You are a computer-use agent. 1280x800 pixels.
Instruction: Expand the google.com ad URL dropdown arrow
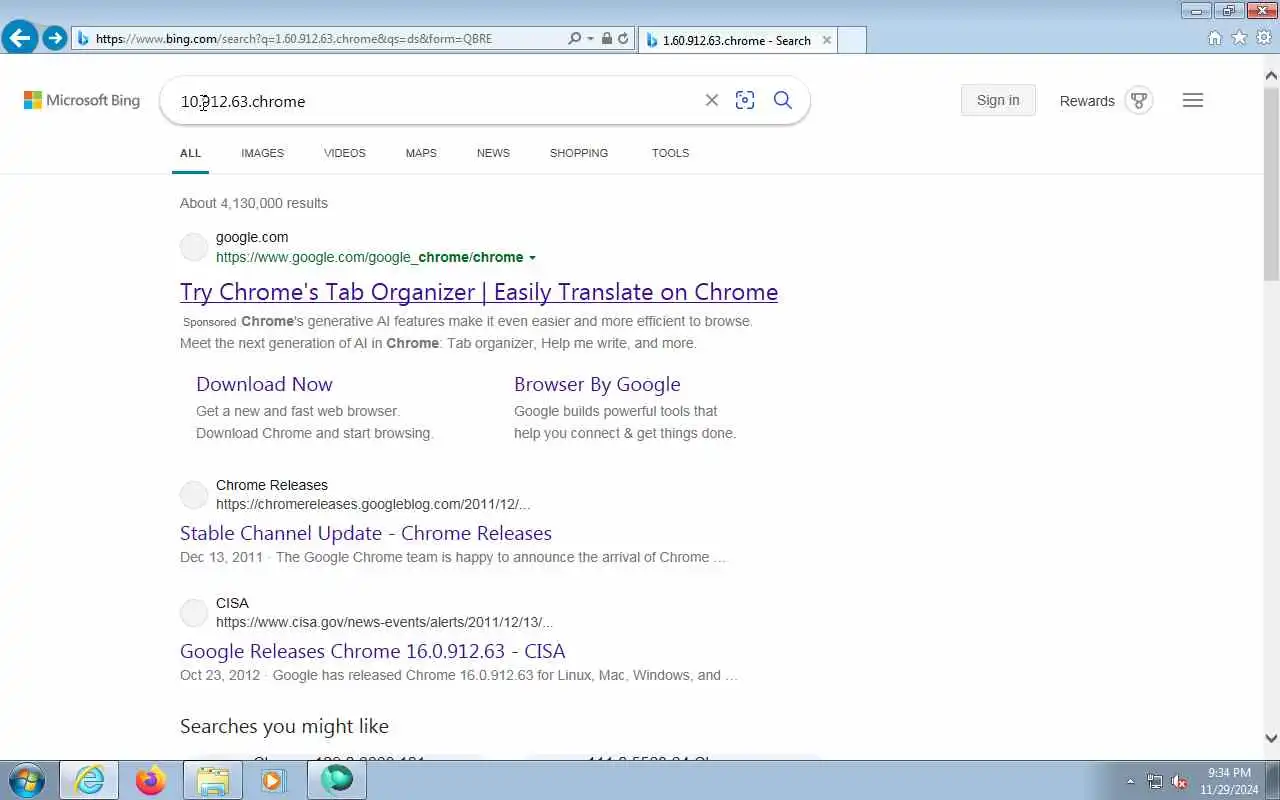(x=532, y=258)
